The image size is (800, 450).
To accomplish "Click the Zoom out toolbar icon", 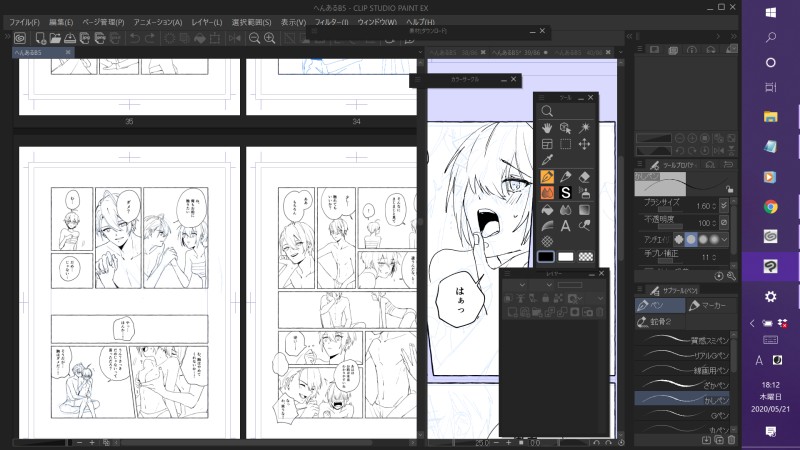I will [254, 38].
